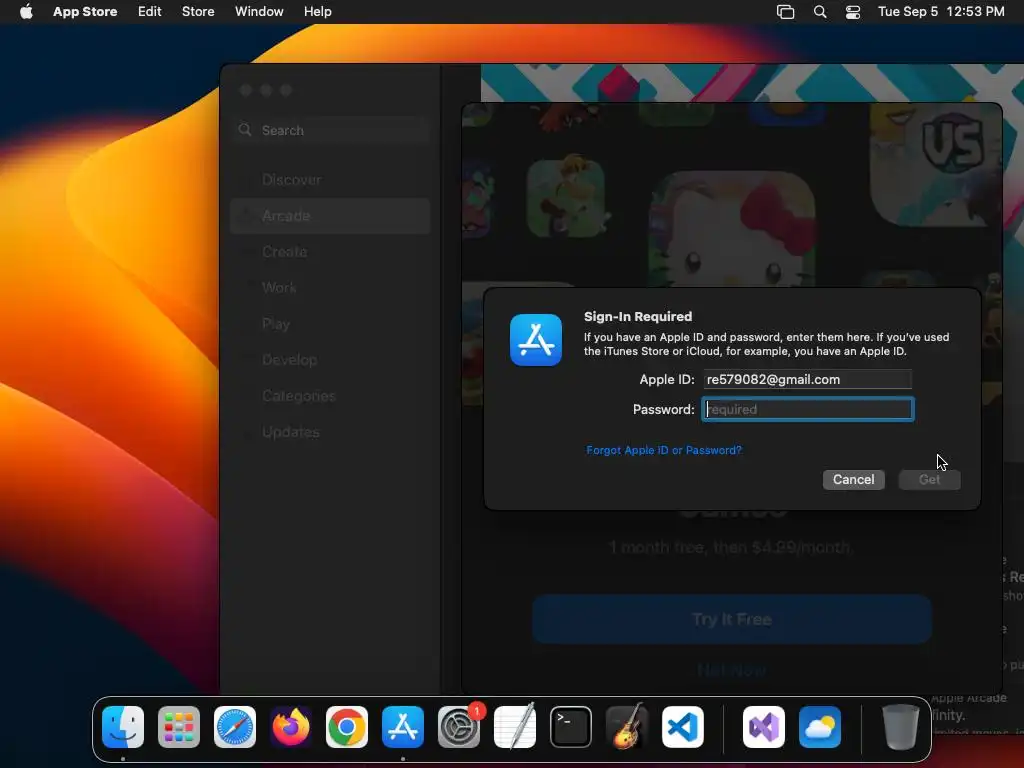
Task: Click the Try It Free button
Action: click(x=732, y=619)
